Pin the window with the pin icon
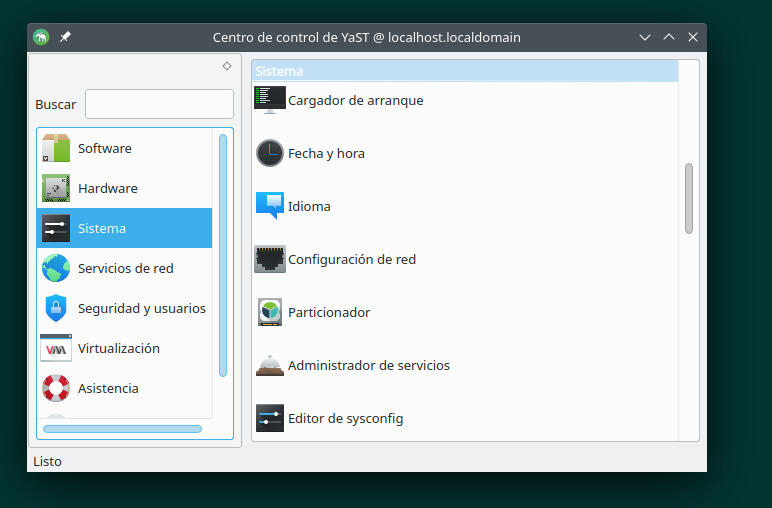Screen dimensions: 772x508 point(65,37)
